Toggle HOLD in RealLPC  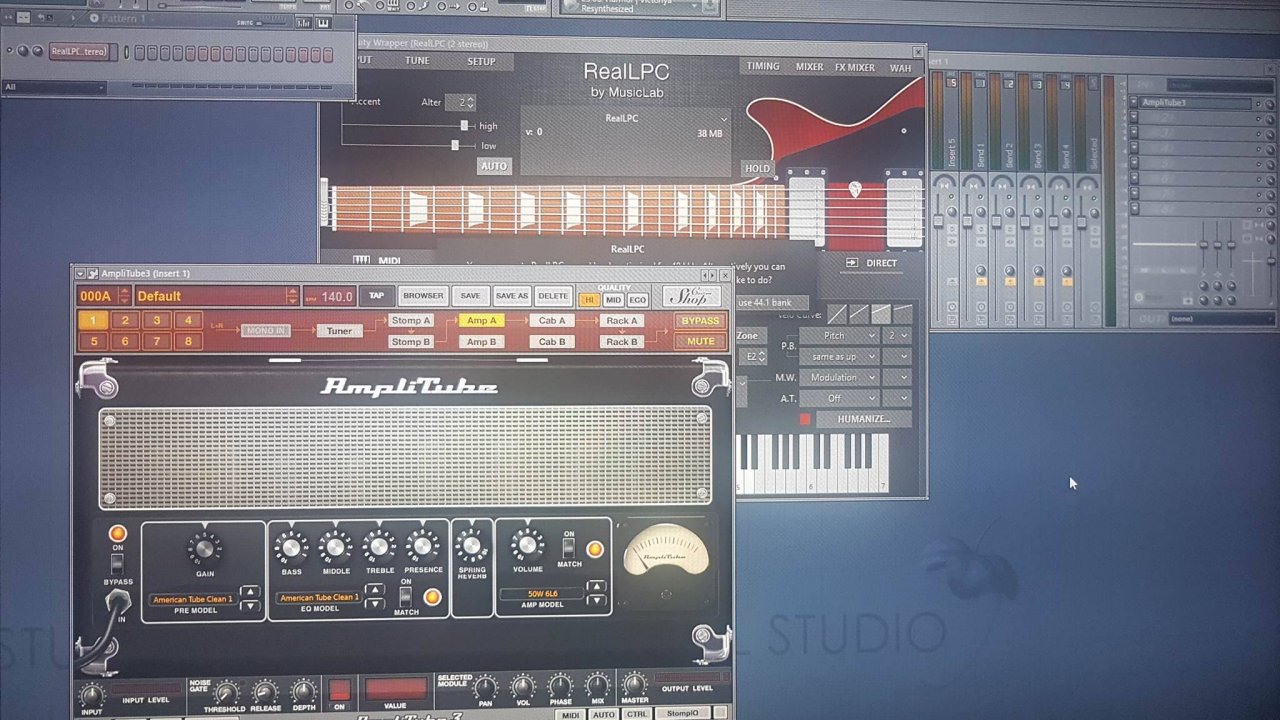pos(757,168)
